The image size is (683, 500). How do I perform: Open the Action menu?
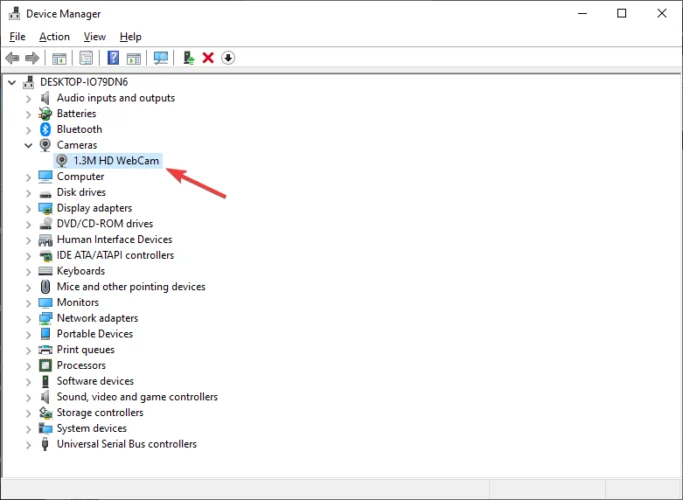(54, 37)
